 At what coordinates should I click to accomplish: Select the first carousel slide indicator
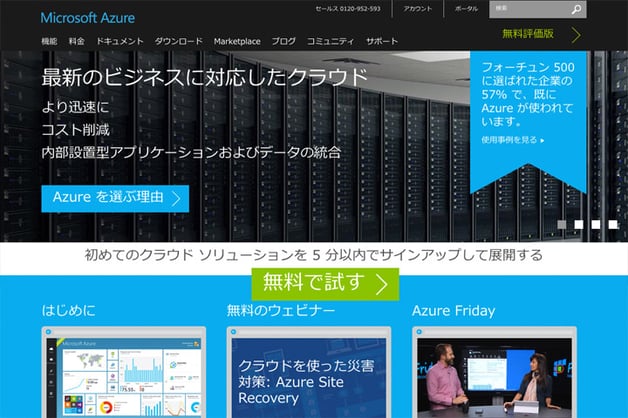point(562,225)
